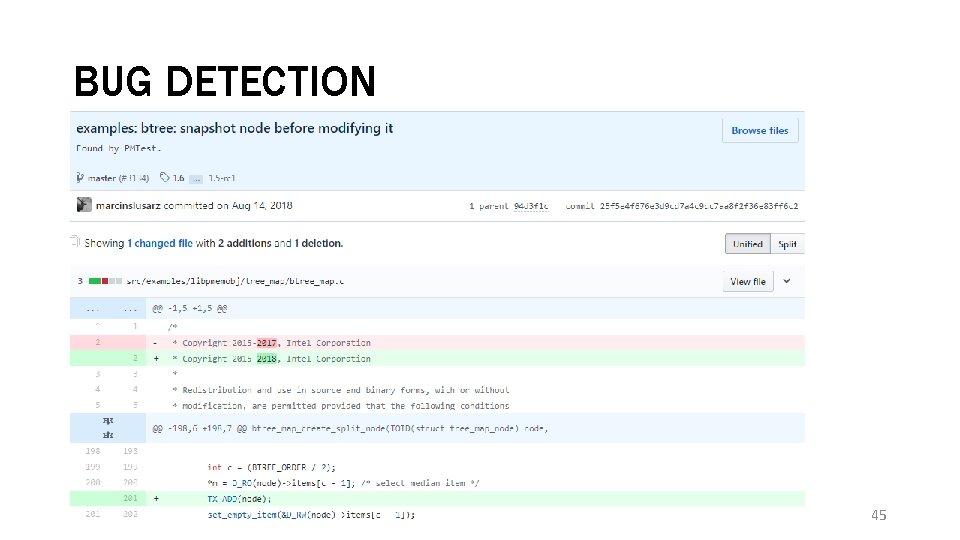Click the 1 changed file link
This screenshot has width=960, height=540.
pos(160,243)
